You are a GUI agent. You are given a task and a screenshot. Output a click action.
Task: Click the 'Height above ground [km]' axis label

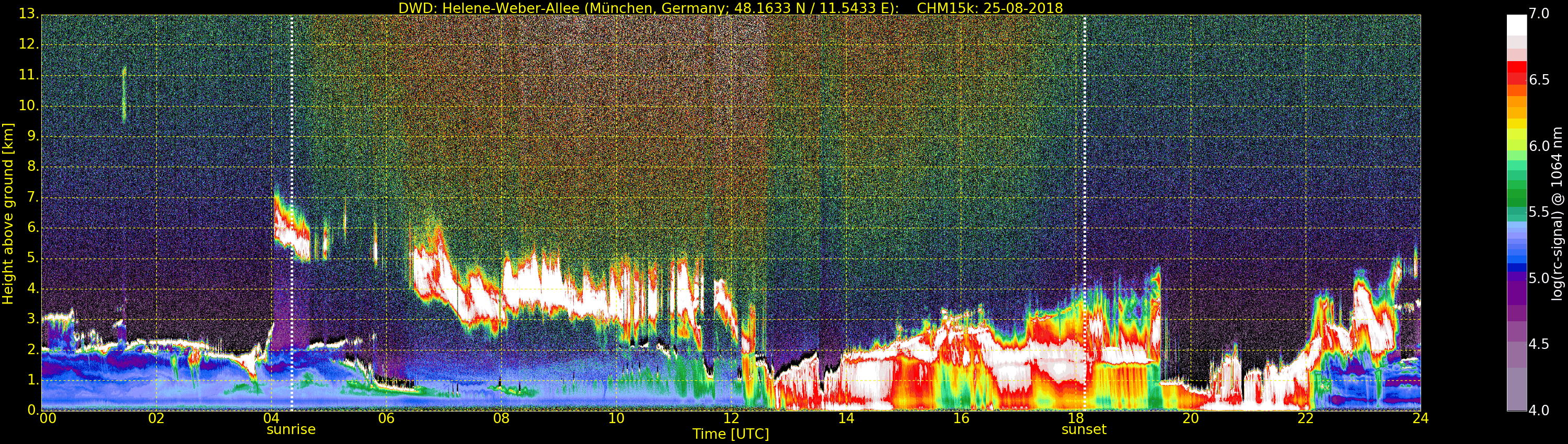pyautogui.click(x=8, y=214)
